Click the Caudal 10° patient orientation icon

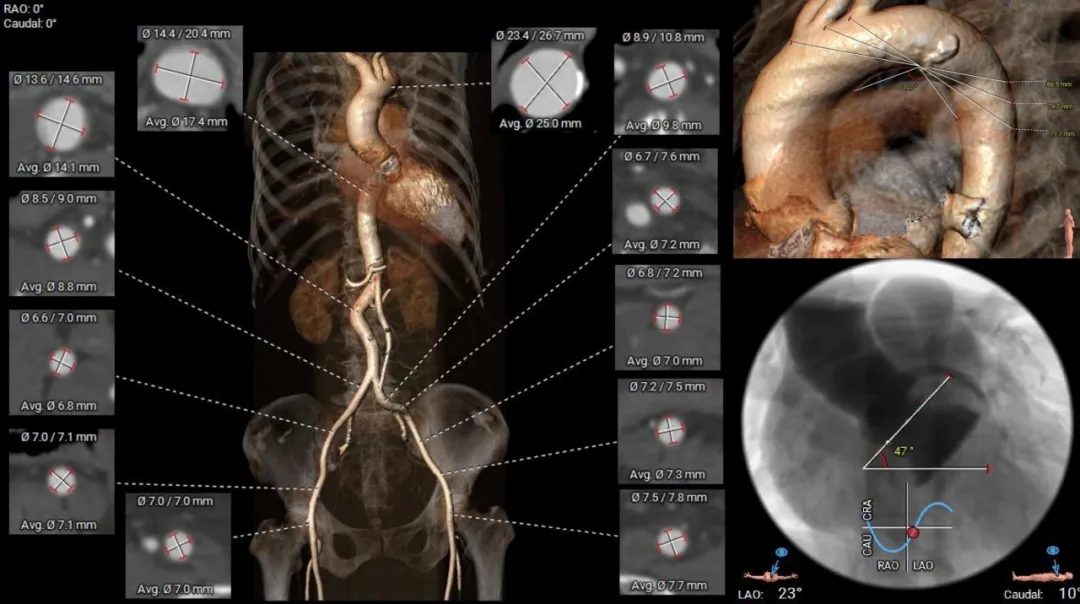pos(1039,576)
